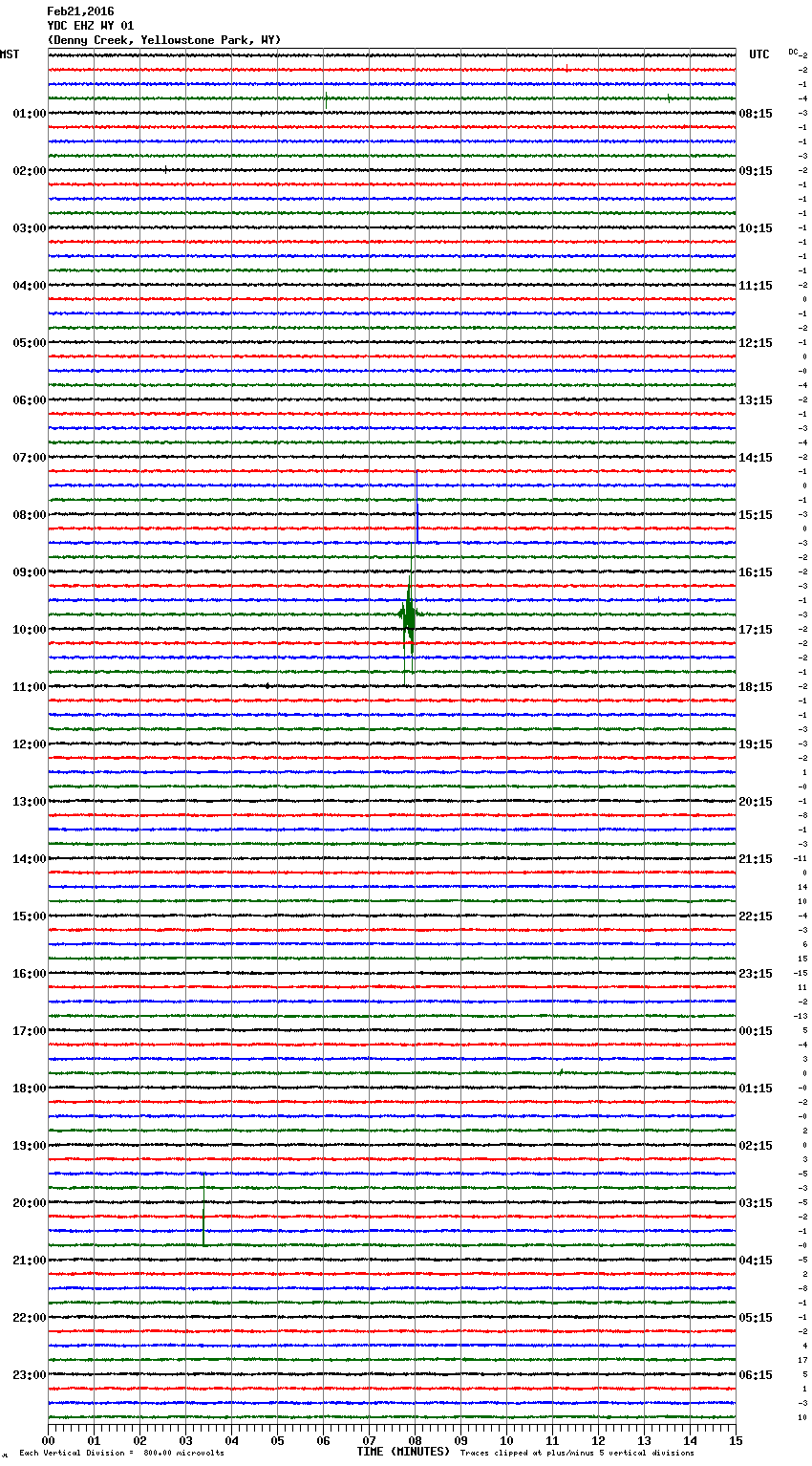Click the large green seismic event burst
812x1466 pixels.
click(x=409, y=614)
